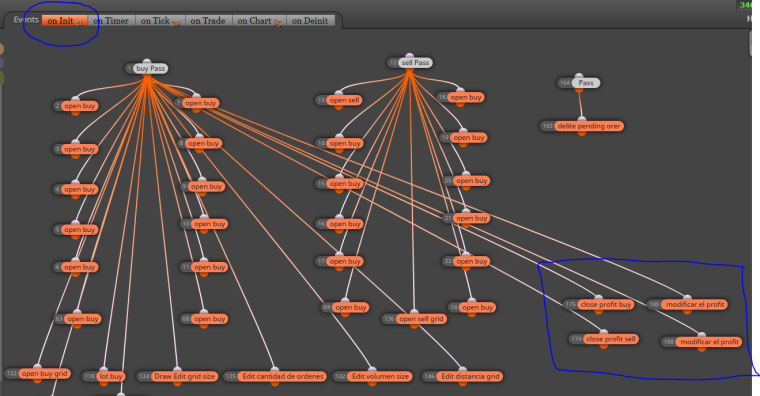Viewport: 760px width, 396px height.
Task: Open the on Timer events tab
Action: [111, 21]
